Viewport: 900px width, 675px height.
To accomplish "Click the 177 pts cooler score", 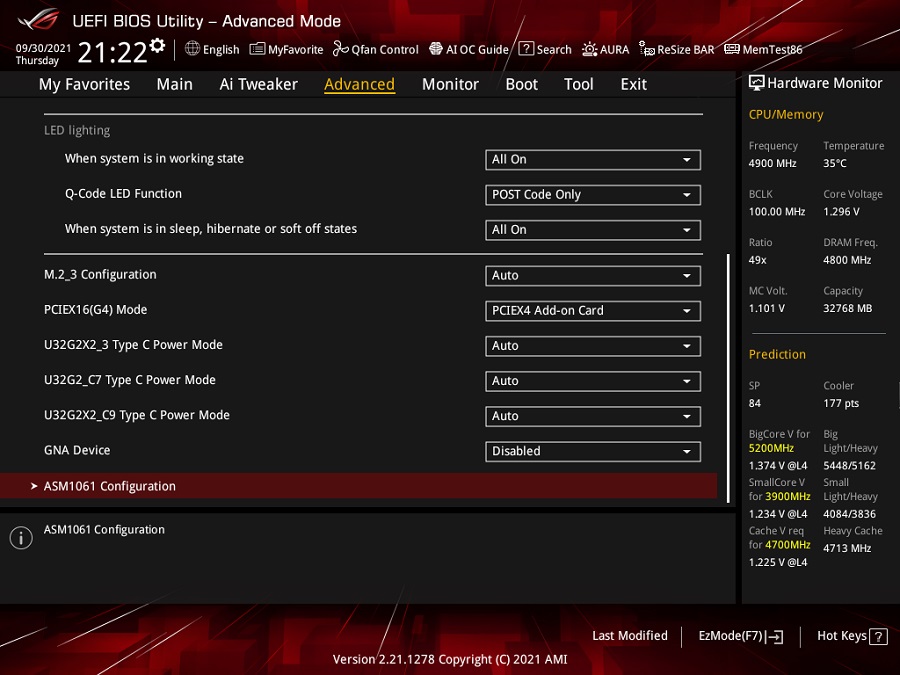I will pos(841,404).
